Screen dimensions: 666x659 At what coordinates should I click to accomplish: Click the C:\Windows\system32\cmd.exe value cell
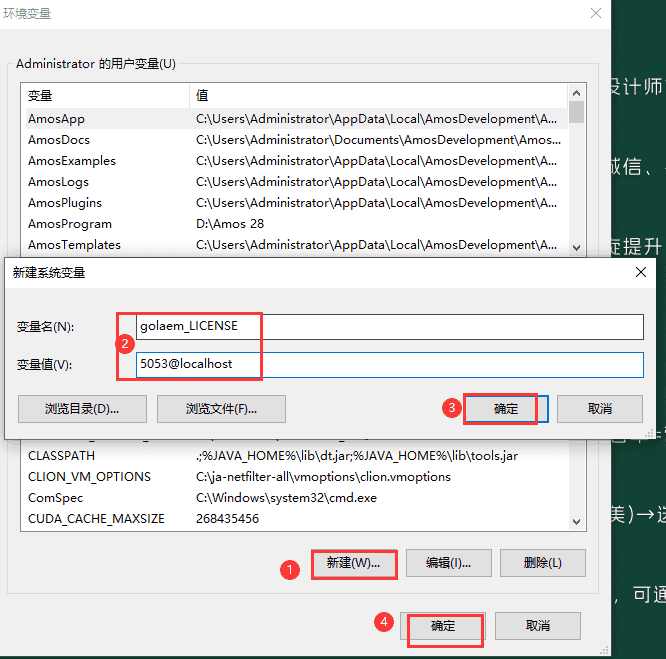[x=286, y=498]
